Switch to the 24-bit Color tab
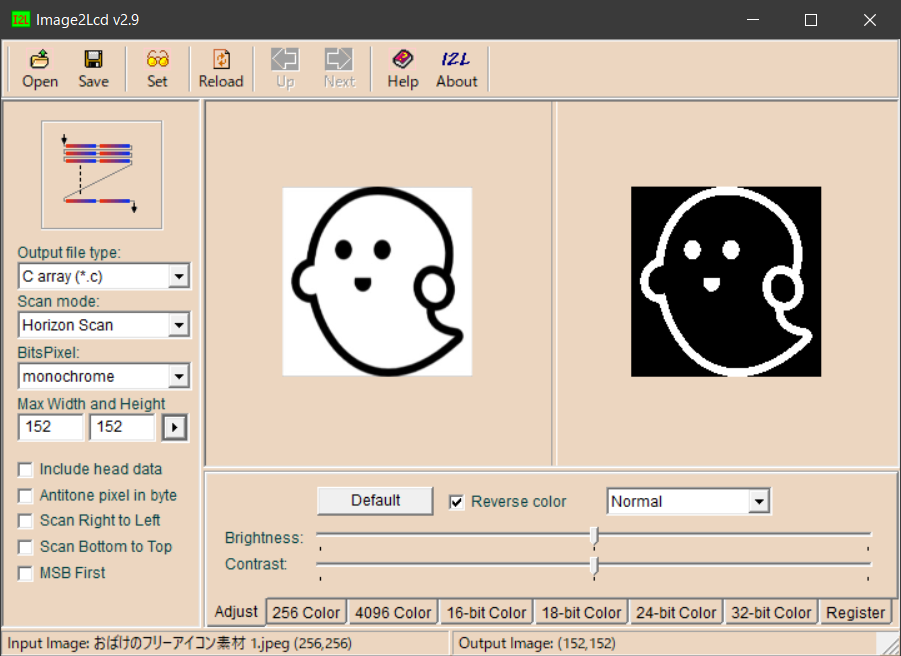 (x=676, y=613)
